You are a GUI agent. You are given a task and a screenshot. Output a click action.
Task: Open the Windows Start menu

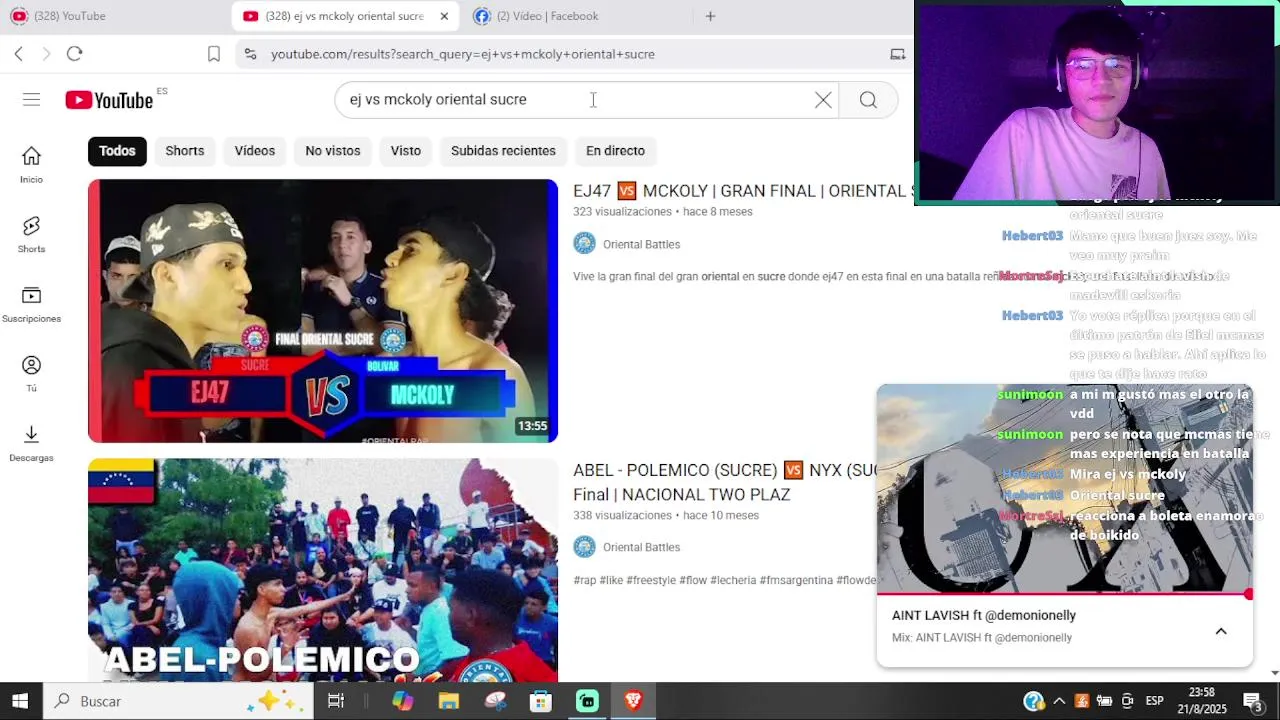[20, 701]
